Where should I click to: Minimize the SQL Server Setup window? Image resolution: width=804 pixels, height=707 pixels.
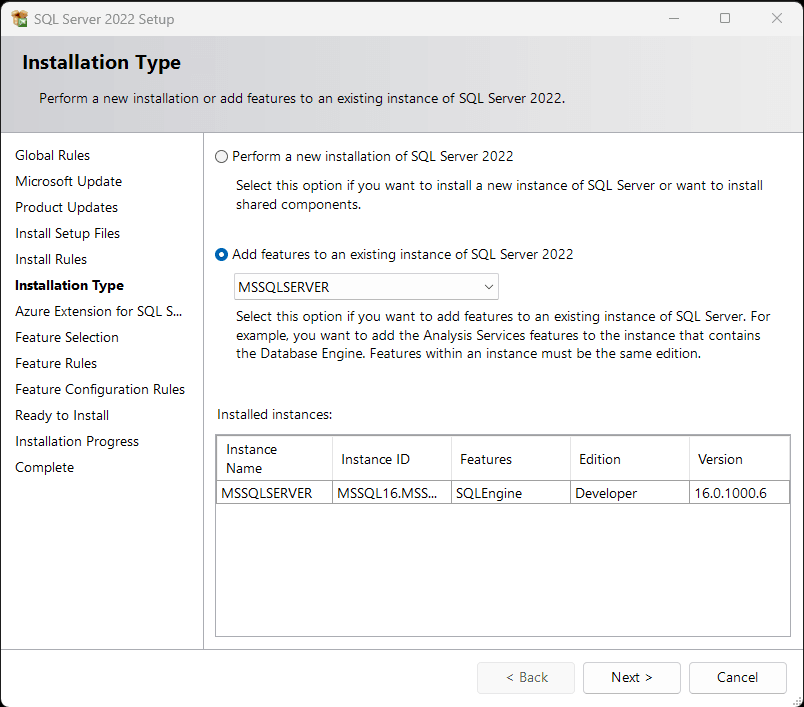pyautogui.click(x=674, y=18)
